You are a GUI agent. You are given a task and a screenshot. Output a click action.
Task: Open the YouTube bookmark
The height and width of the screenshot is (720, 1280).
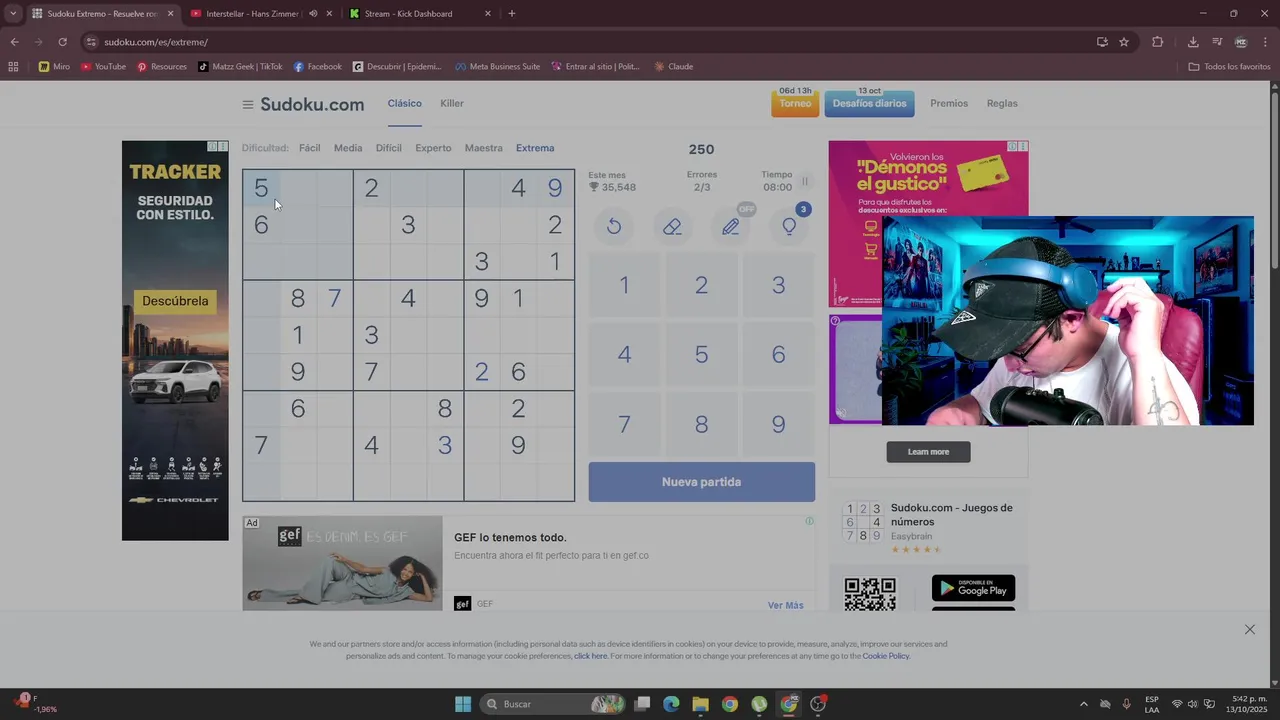[x=103, y=67]
